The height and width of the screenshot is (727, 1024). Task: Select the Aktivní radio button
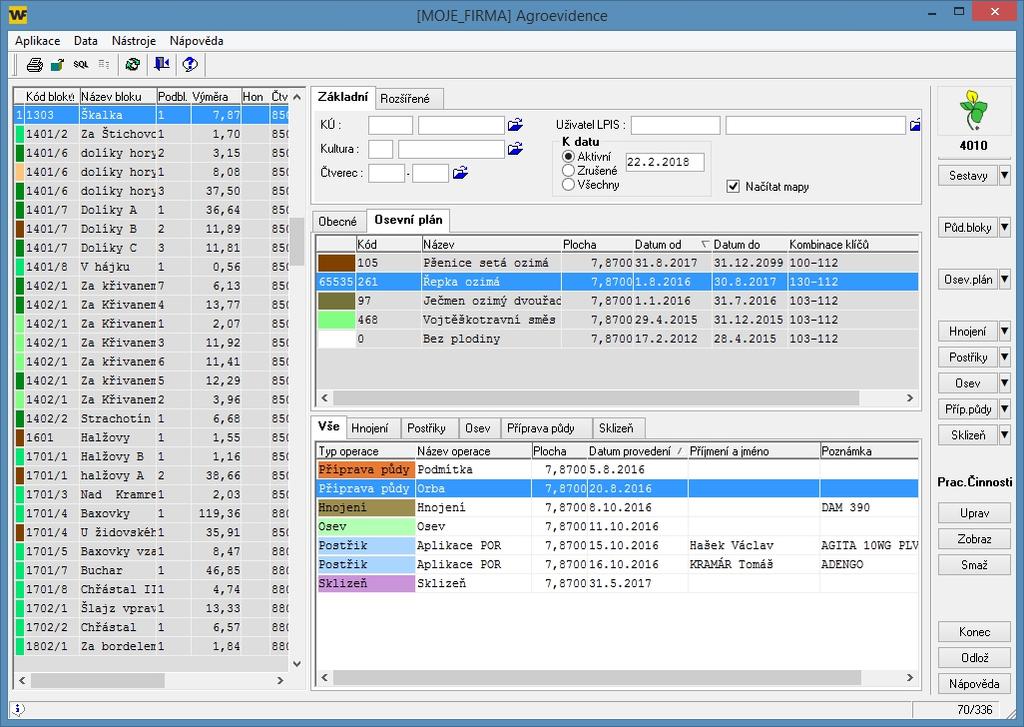pos(568,157)
